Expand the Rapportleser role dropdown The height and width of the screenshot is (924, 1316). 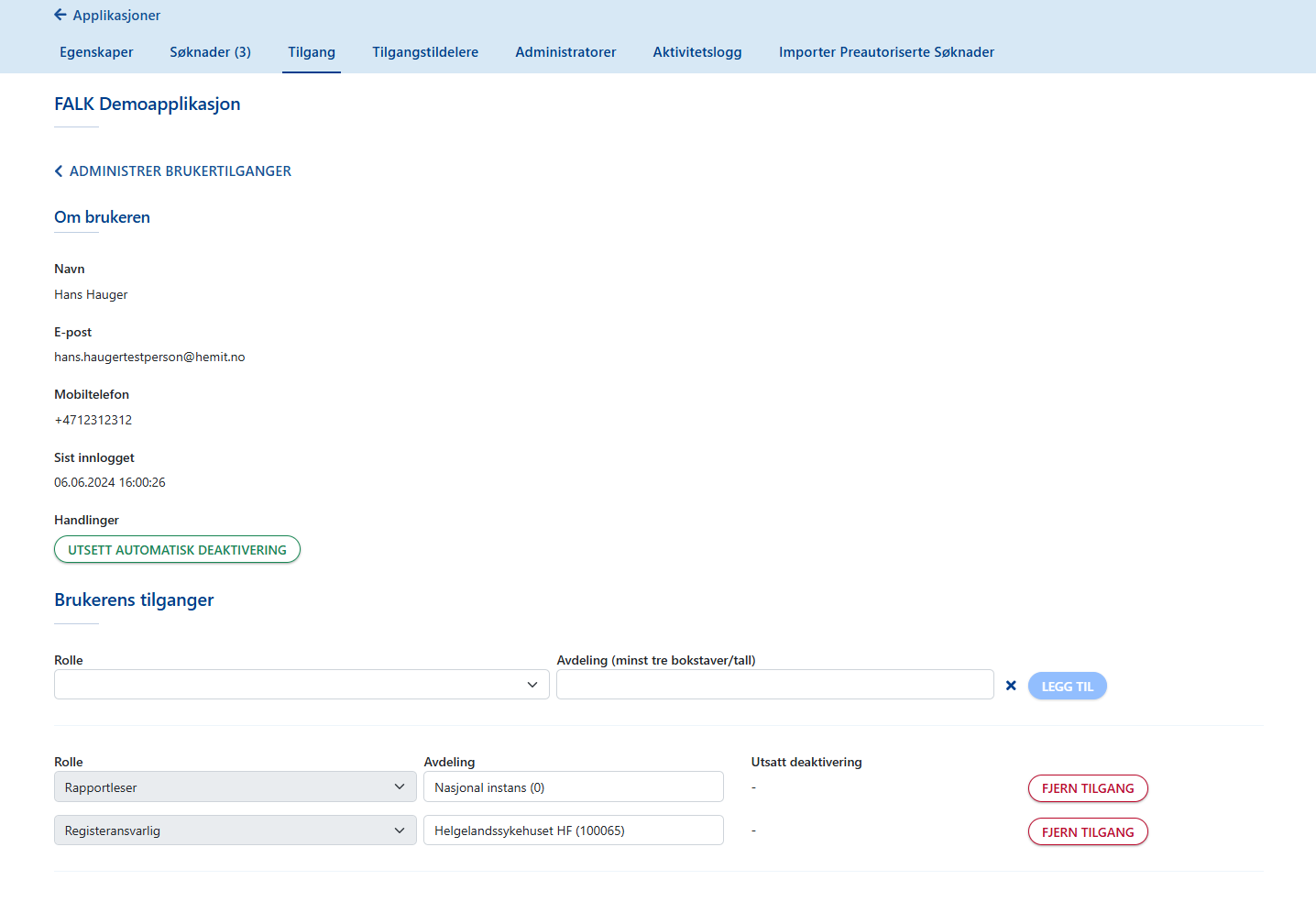click(236, 787)
